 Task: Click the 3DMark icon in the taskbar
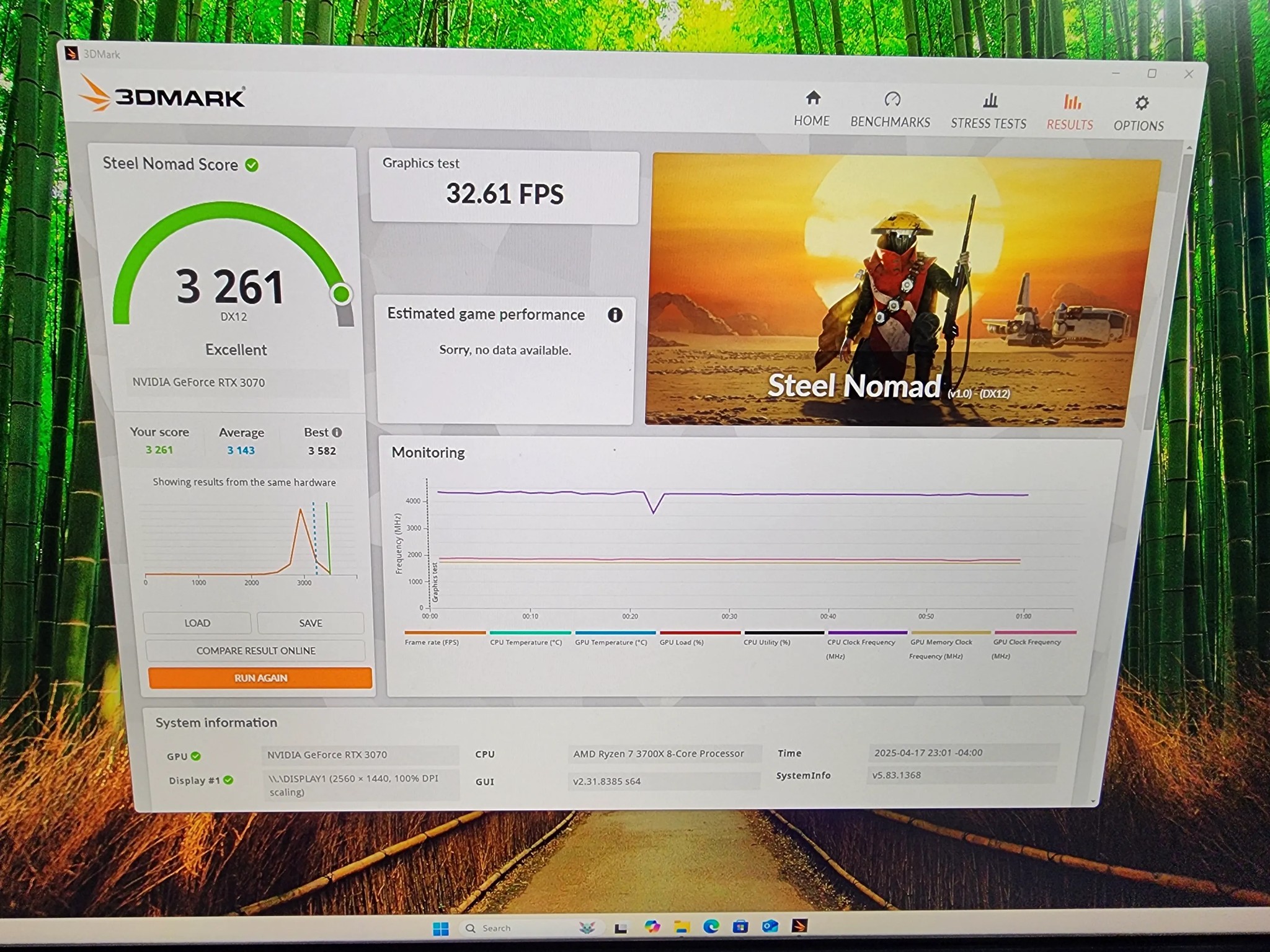click(x=800, y=926)
